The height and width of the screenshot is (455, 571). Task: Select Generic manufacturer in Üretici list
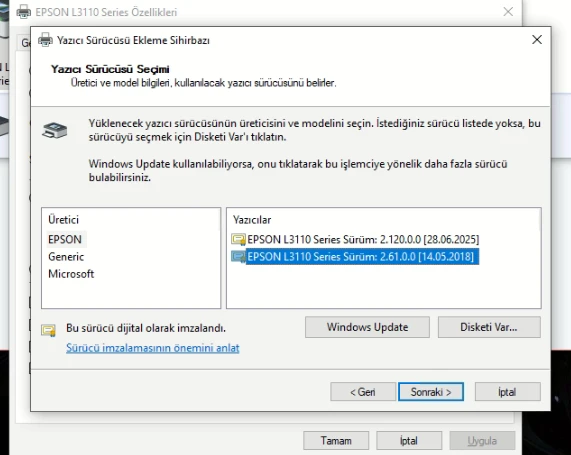pyautogui.click(x=66, y=257)
